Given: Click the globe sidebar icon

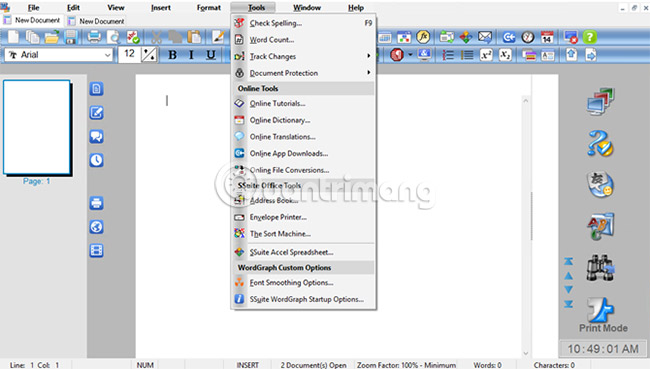Looking at the screenshot, I should pos(96,227).
